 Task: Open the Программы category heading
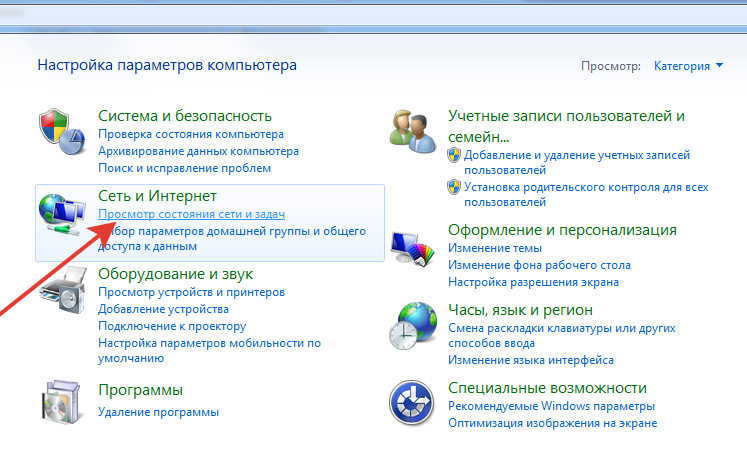pyautogui.click(x=141, y=390)
